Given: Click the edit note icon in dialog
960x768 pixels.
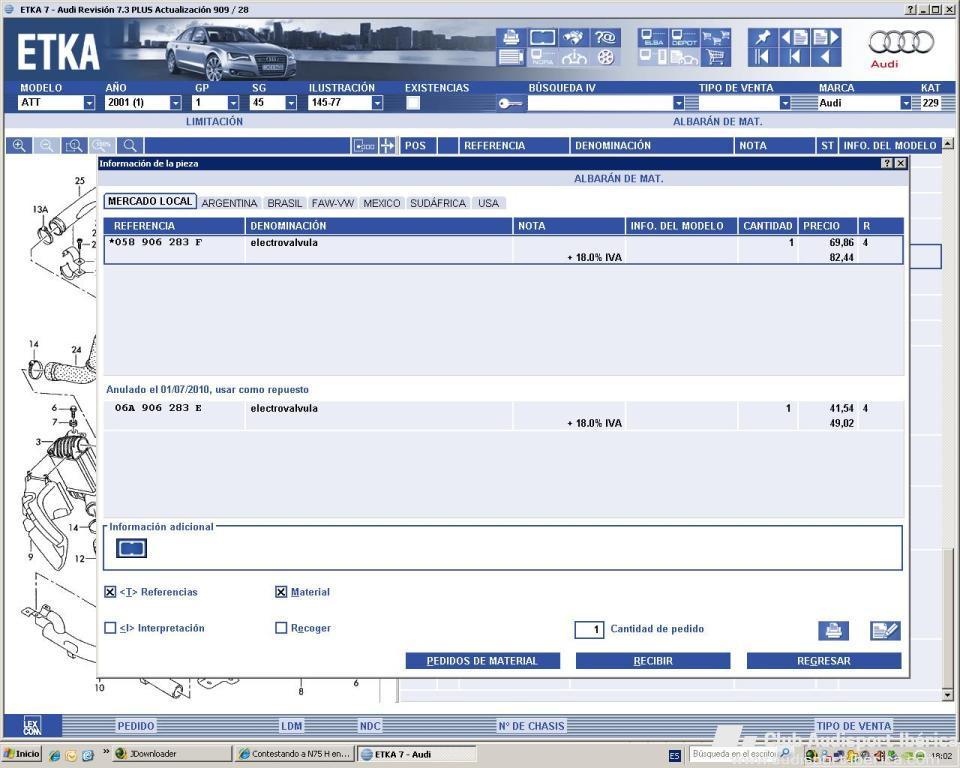Looking at the screenshot, I should coord(885,630).
